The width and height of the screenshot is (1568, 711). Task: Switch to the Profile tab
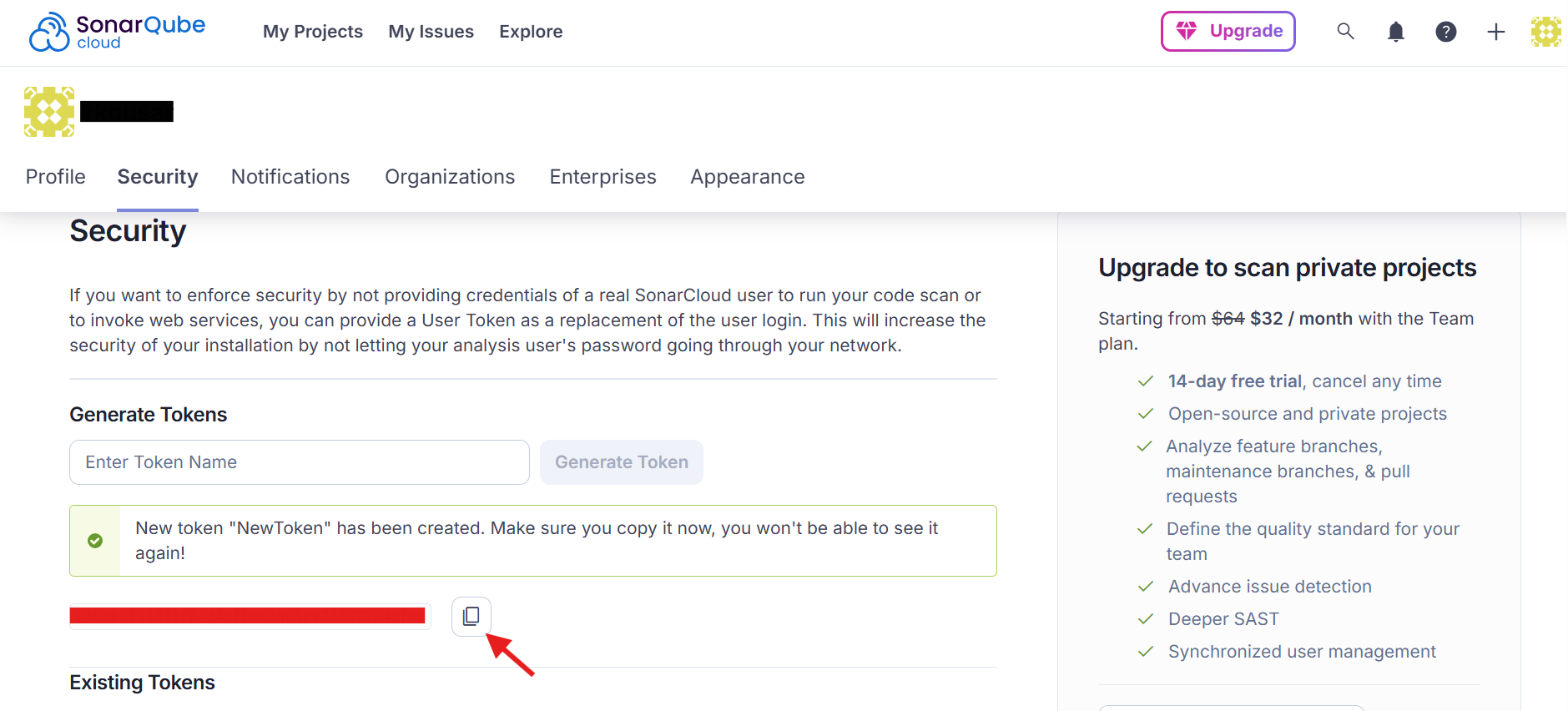click(x=56, y=177)
